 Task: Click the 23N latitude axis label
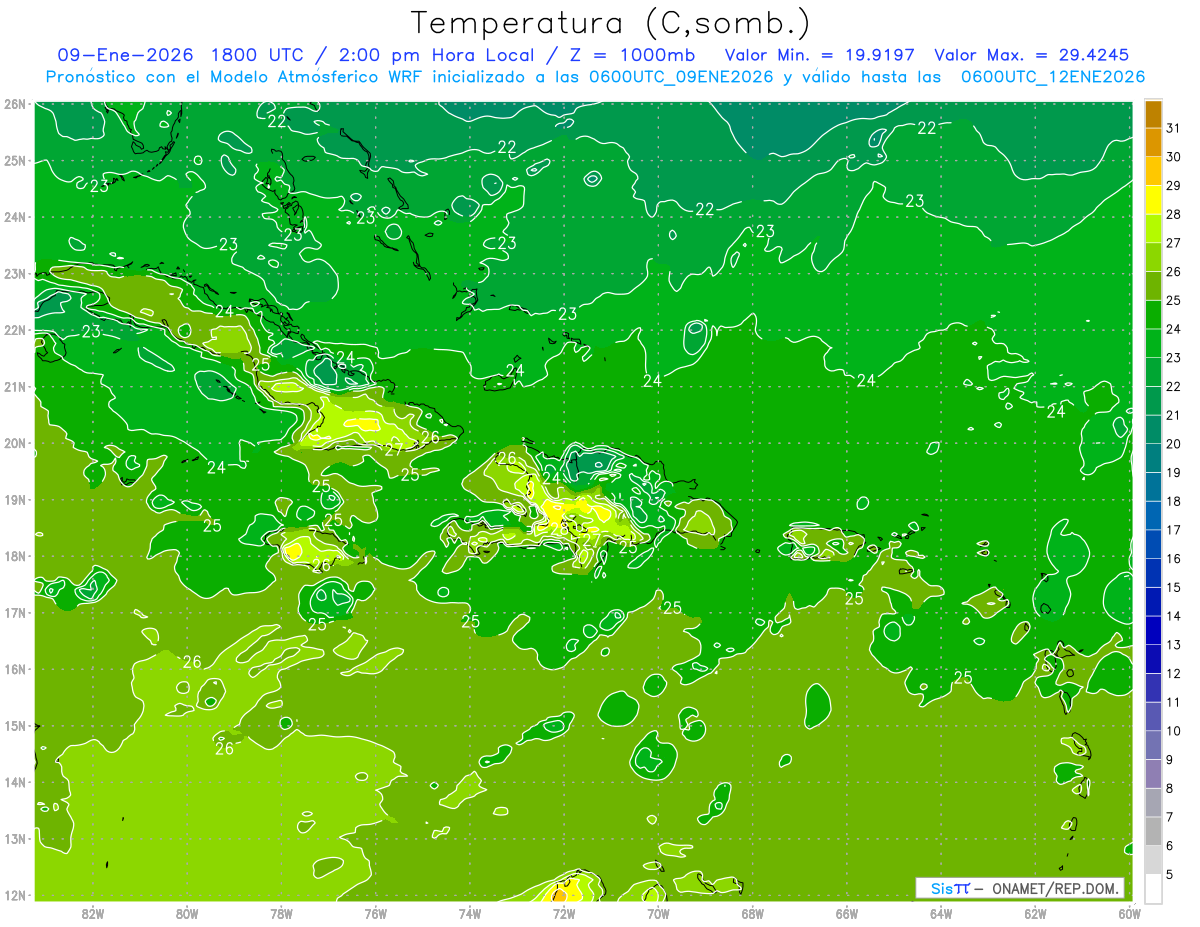coord(14,273)
